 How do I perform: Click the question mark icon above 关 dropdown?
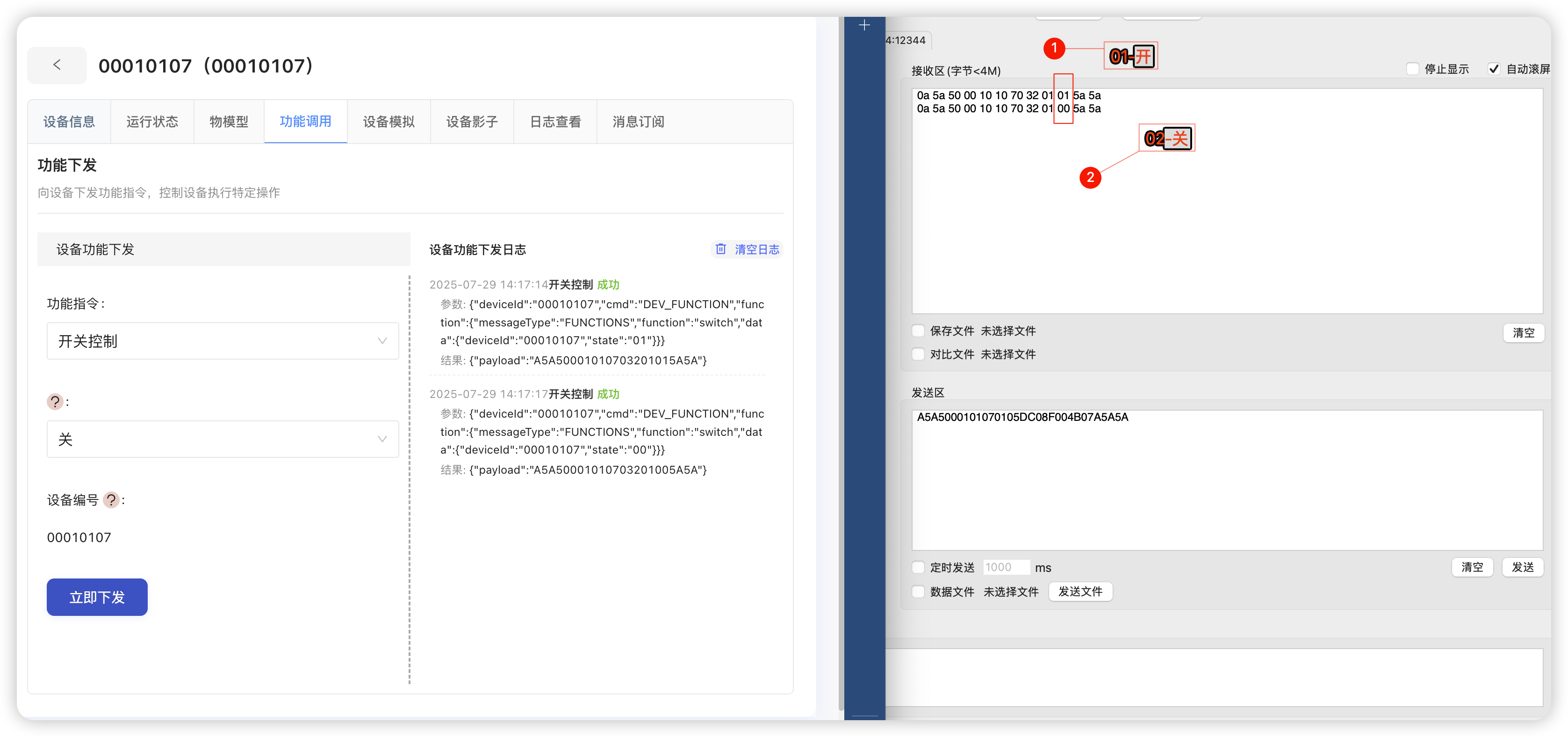[55, 402]
